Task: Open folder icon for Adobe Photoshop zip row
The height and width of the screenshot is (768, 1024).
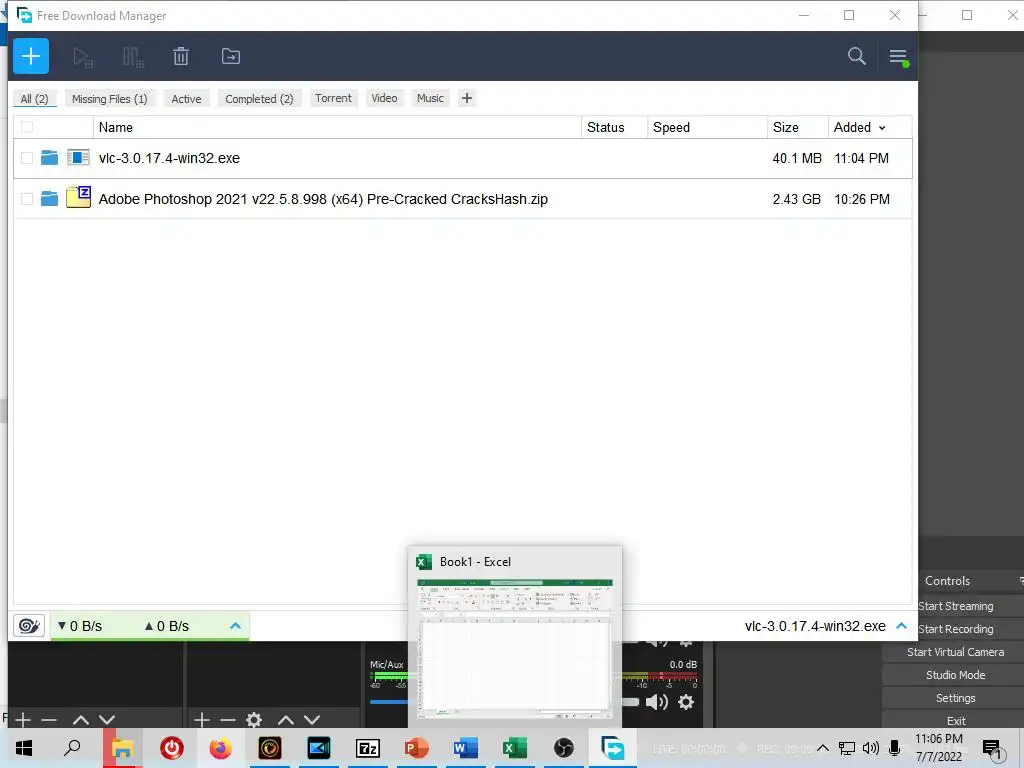Action: 49,198
